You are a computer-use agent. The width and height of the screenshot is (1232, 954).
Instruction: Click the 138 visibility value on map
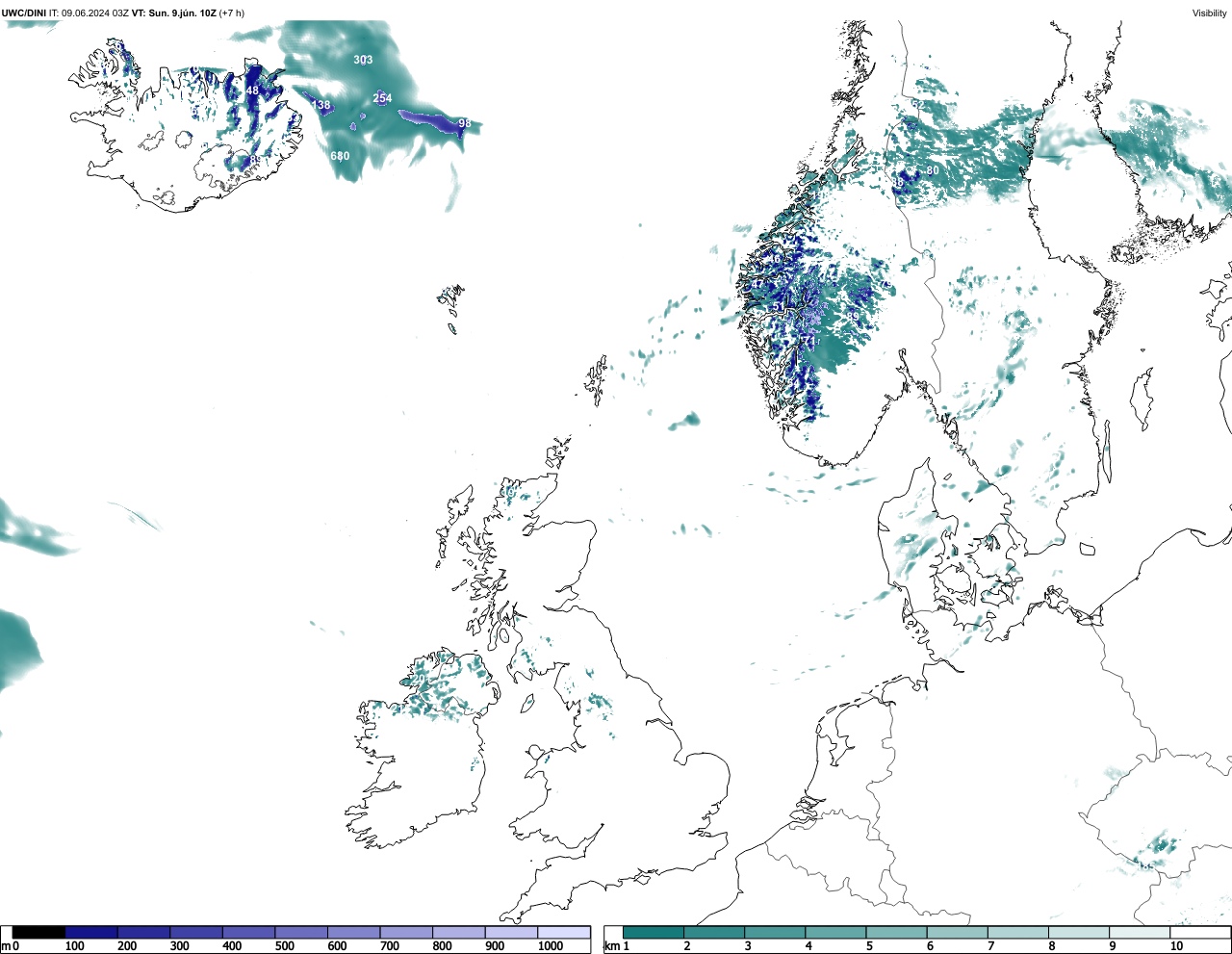321,105
